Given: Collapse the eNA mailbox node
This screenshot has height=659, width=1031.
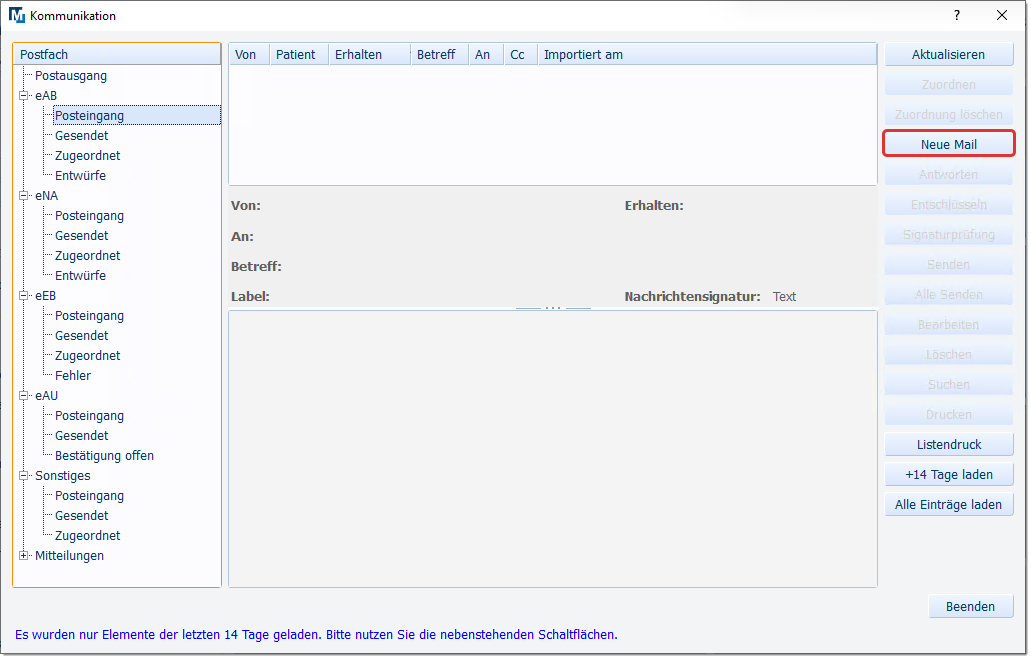Looking at the screenshot, I should click(x=24, y=195).
